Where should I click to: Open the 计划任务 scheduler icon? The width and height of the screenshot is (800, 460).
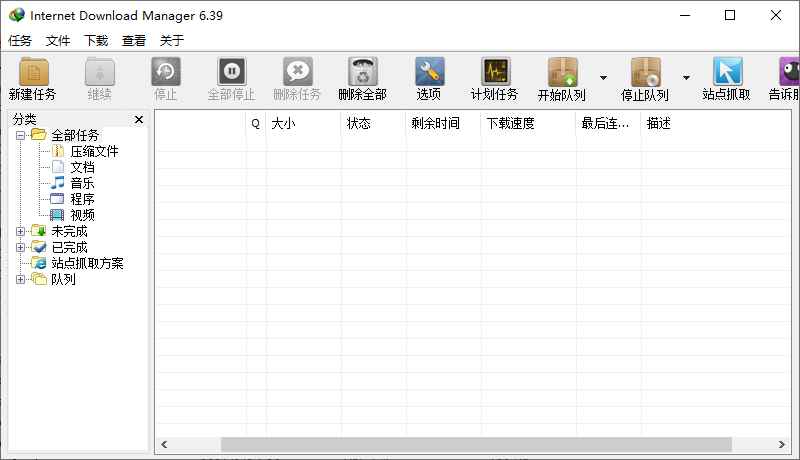click(495, 72)
